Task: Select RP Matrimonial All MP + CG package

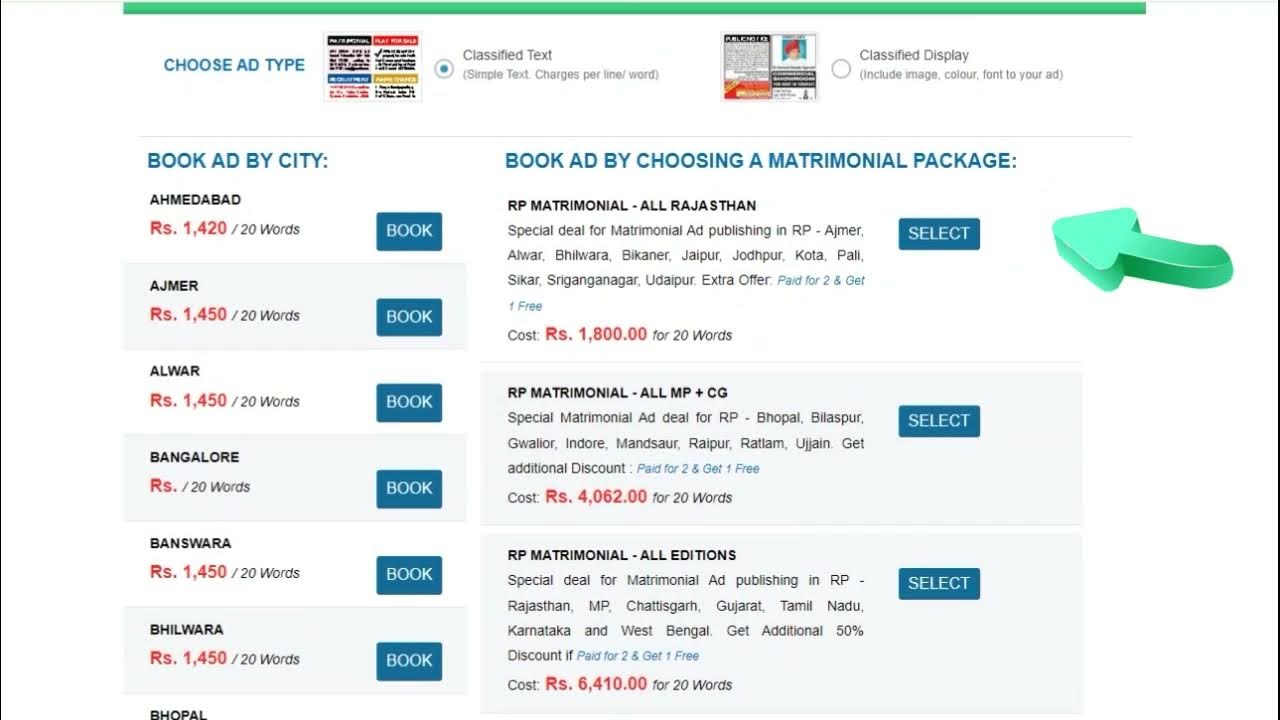Action: (x=938, y=421)
